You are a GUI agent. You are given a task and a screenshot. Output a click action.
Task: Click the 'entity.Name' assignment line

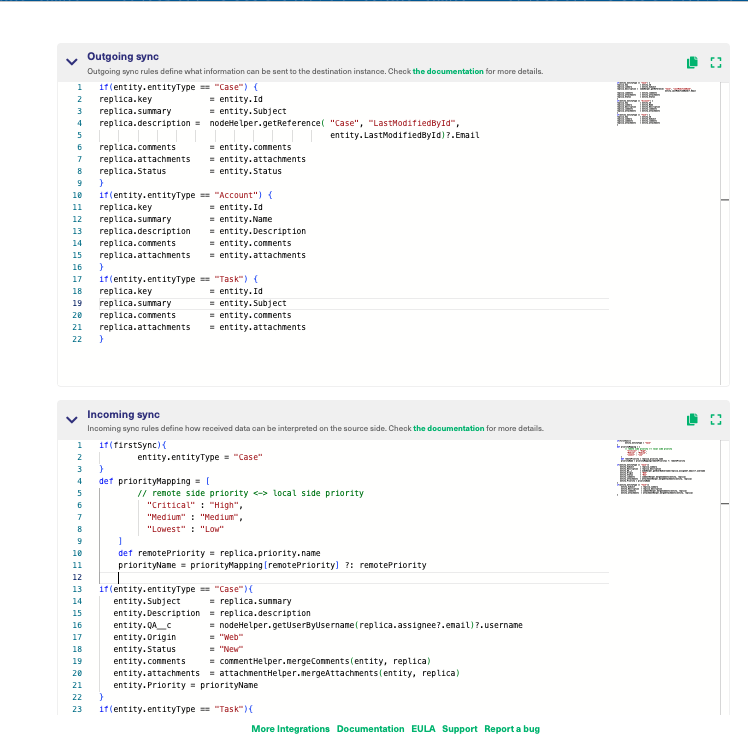pyautogui.click(x=186, y=219)
